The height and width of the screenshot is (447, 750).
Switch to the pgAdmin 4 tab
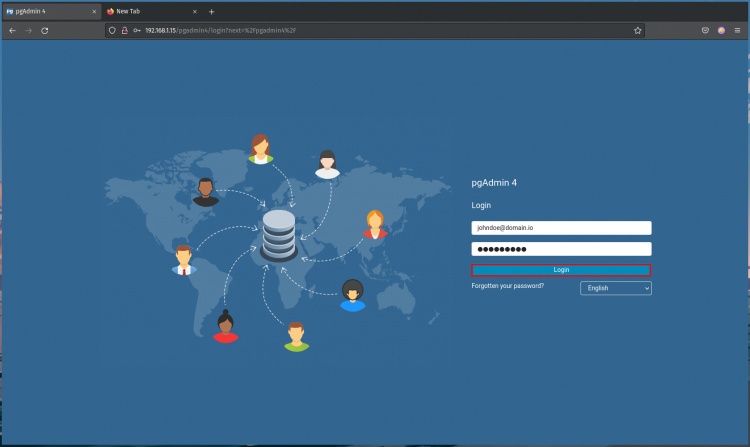(45, 11)
